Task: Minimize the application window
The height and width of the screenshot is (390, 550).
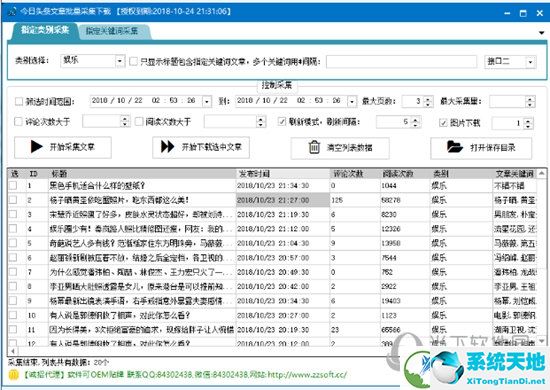Action: 507,13
